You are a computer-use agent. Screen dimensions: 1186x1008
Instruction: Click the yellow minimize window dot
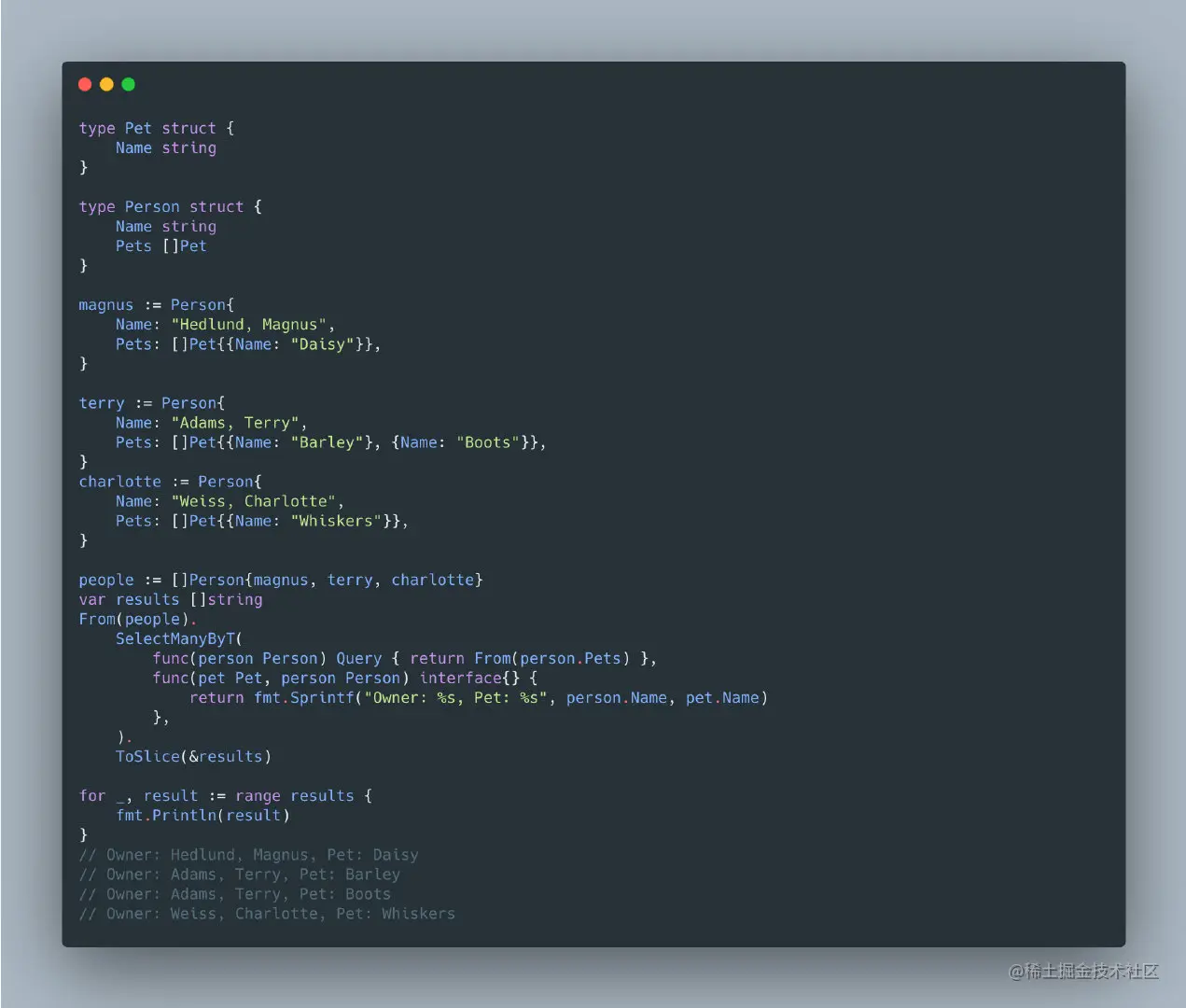pos(106,84)
